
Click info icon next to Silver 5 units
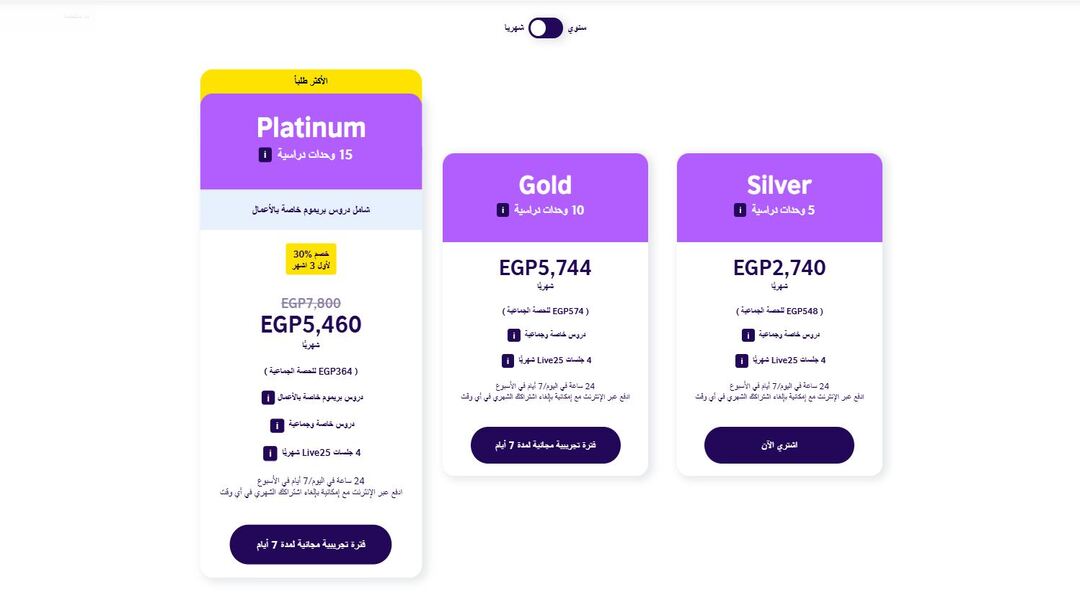(740, 210)
